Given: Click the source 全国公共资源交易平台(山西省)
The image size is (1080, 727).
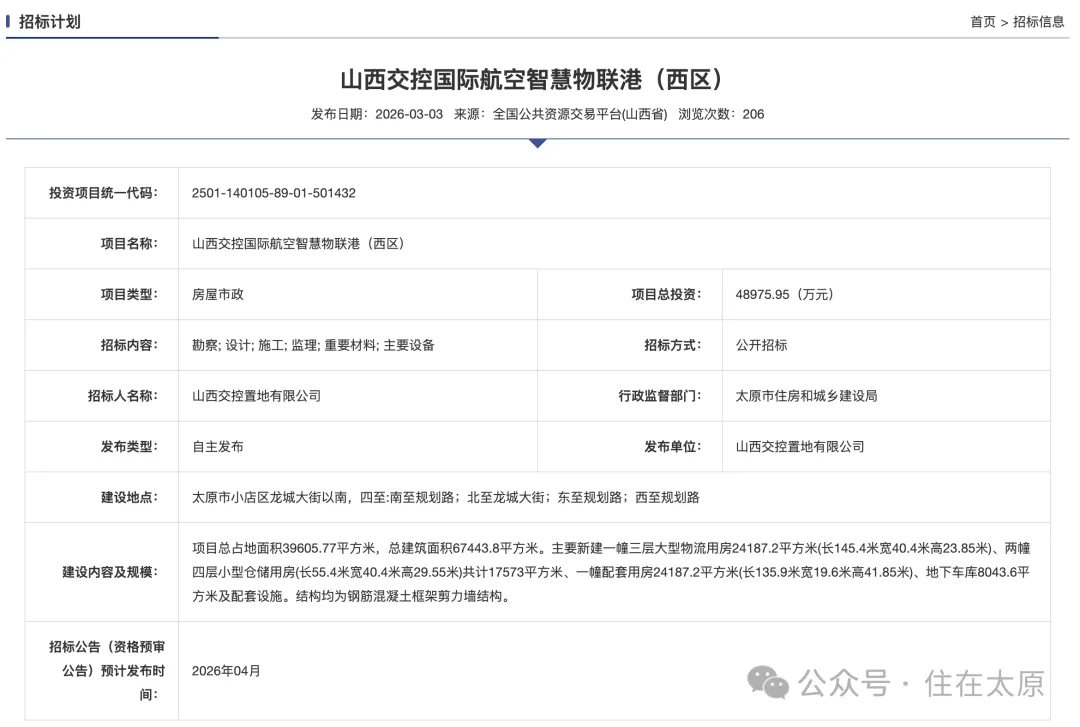Looking at the screenshot, I should pyautogui.click(x=580, y=114).
